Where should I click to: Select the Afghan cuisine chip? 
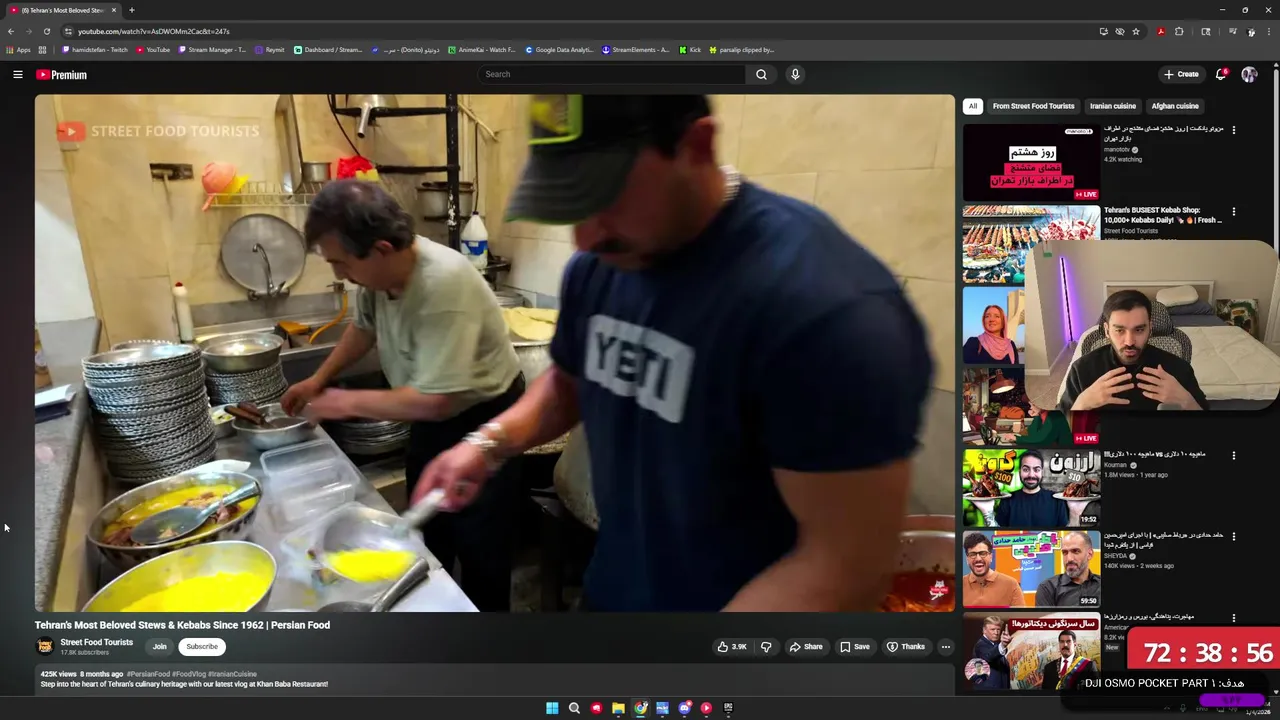point(1175,106)
